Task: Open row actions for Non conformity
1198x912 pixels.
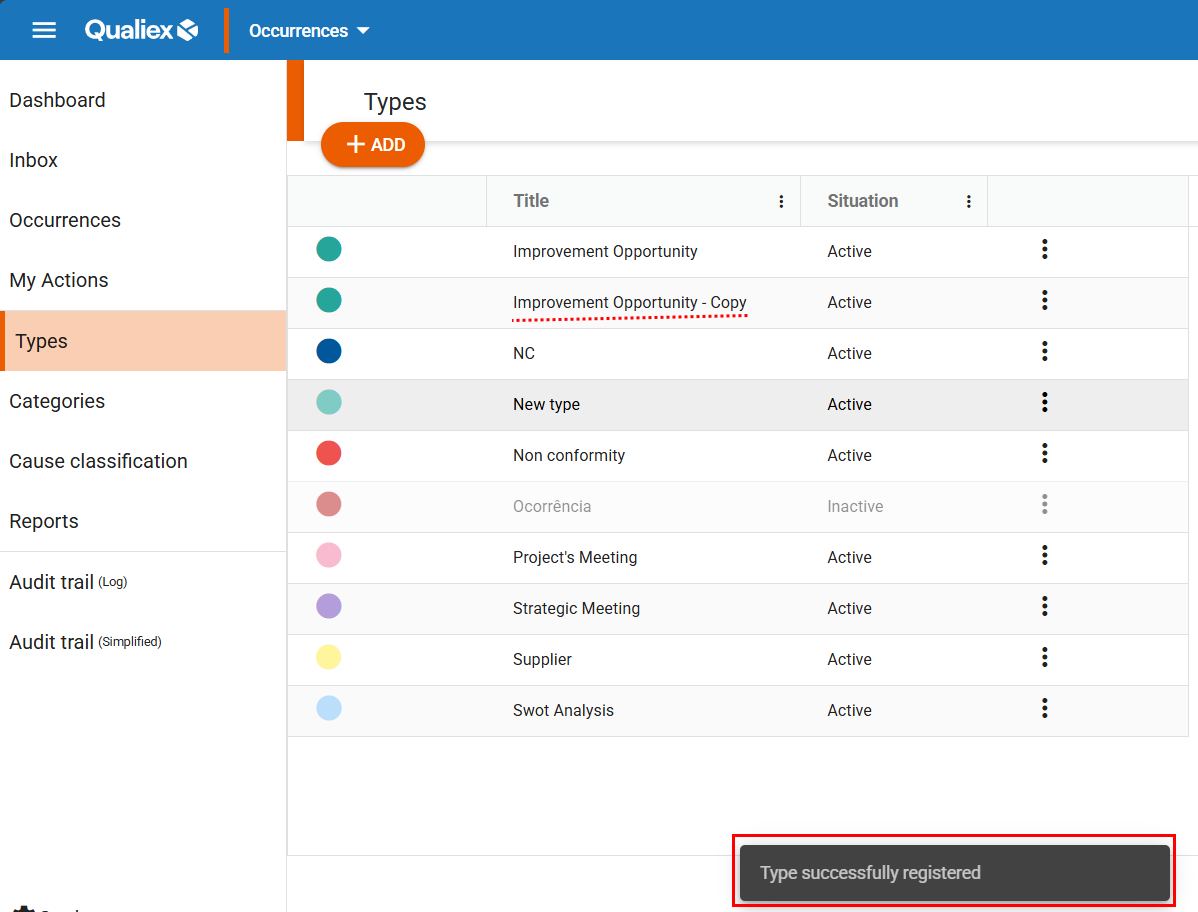Action: 1044,454
